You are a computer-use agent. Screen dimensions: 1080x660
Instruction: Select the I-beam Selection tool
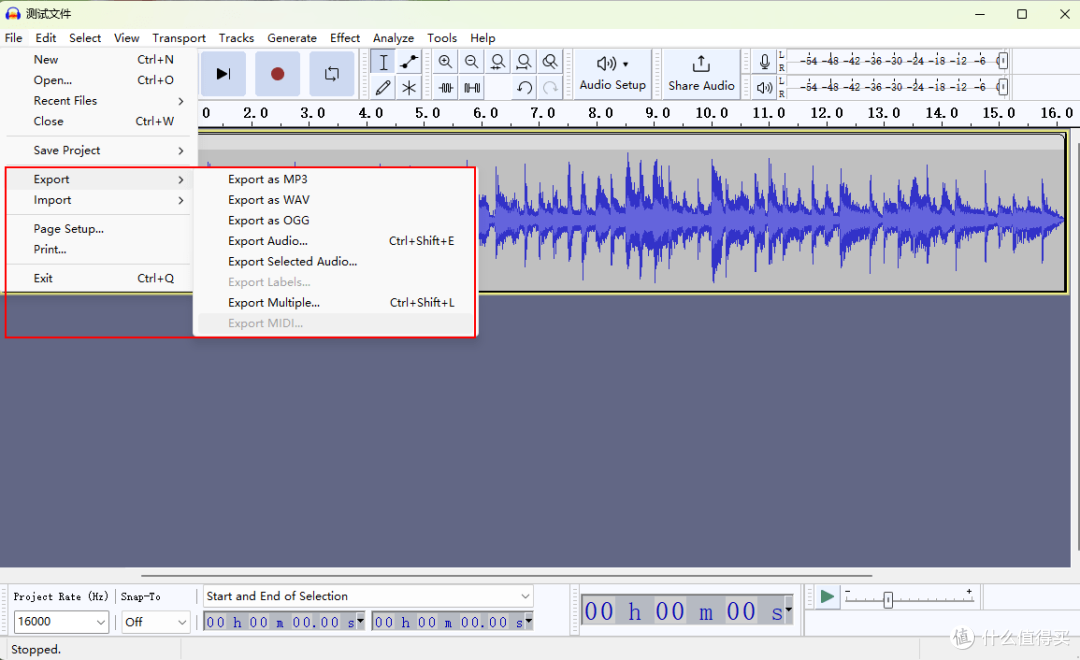(x=383, y=62)
